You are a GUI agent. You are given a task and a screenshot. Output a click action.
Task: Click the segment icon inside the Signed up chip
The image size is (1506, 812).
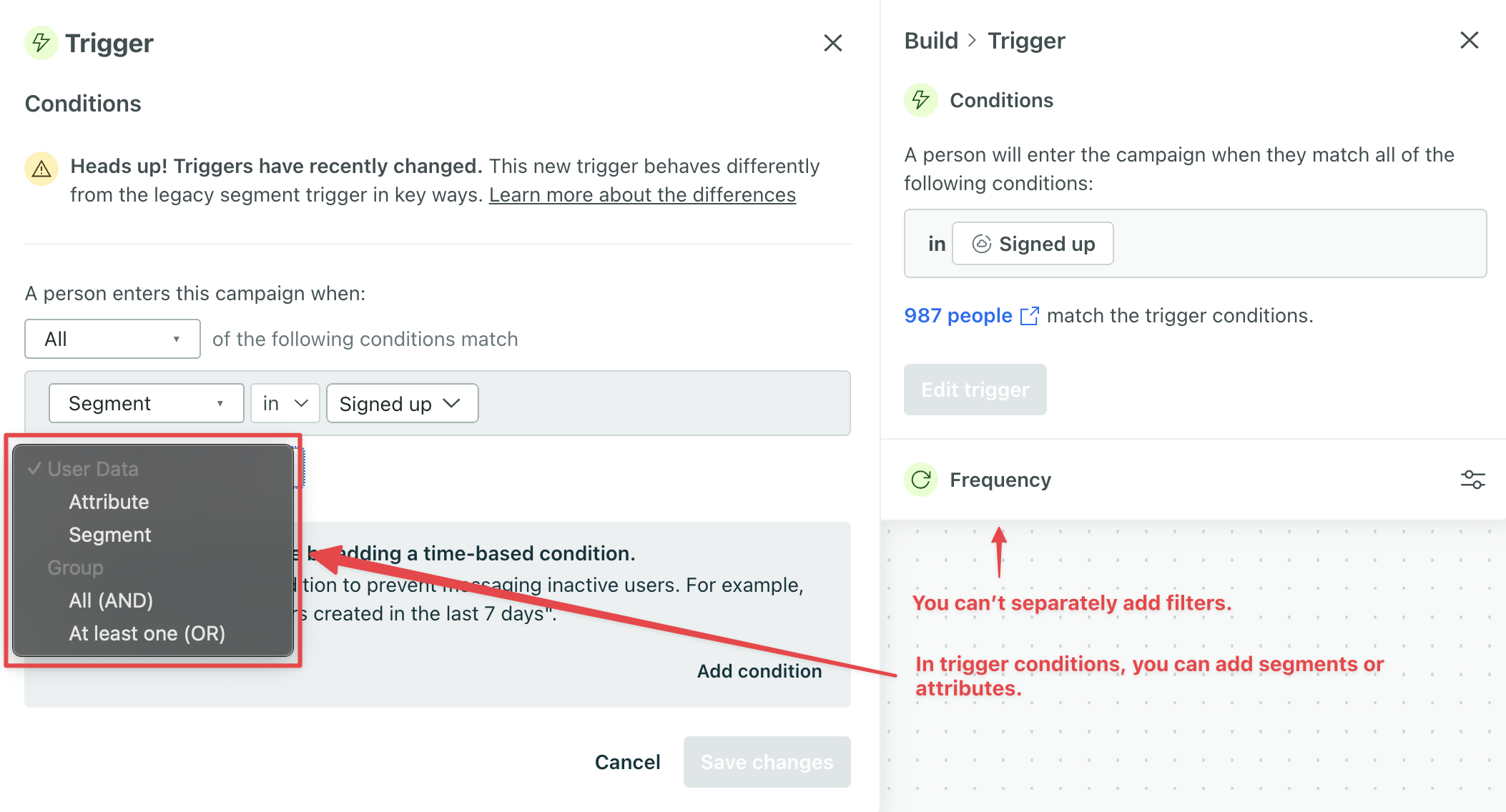983,244
